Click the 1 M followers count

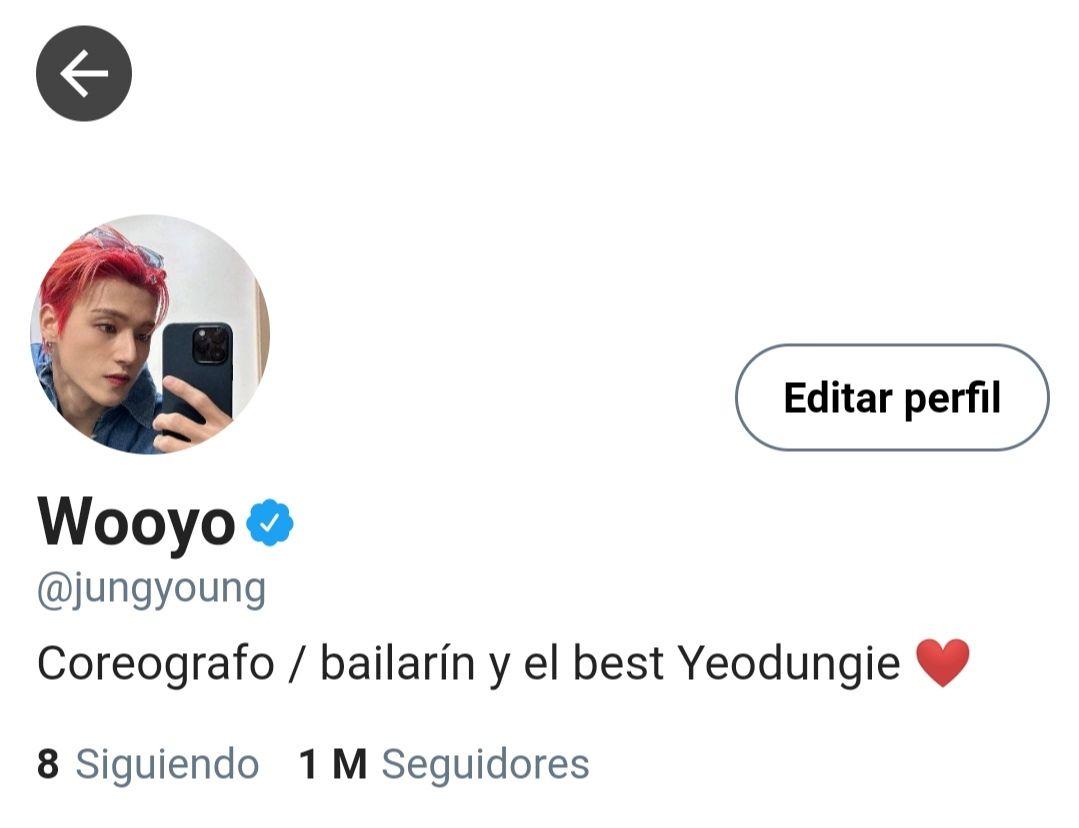[x=333, y=764]
